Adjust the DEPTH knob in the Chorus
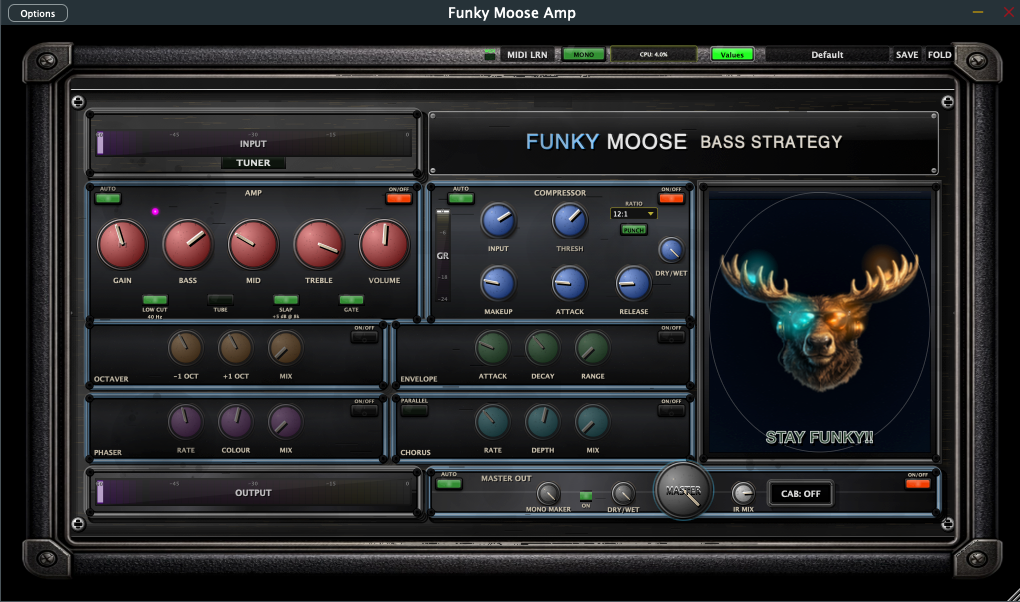This screenshot has width=1020, height=602. tap(542, 425)
